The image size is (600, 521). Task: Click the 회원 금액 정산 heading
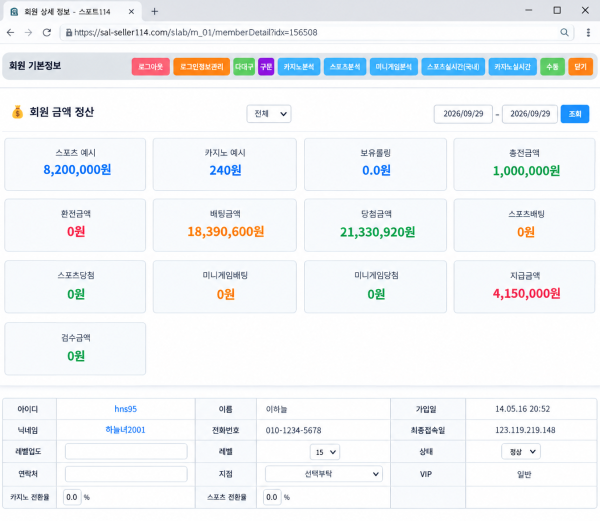coord(62,112)
